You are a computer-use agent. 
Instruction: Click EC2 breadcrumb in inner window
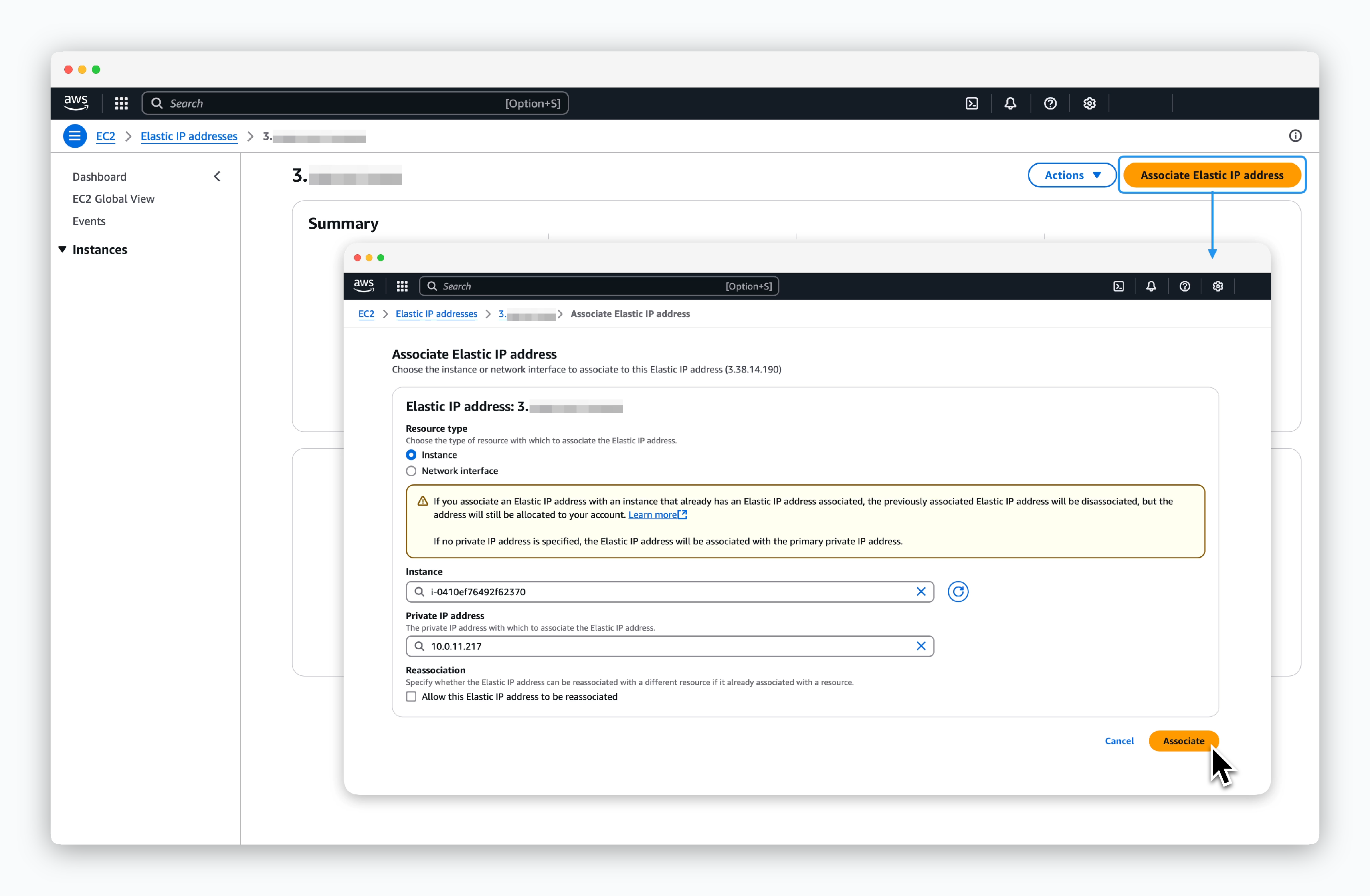366,314
